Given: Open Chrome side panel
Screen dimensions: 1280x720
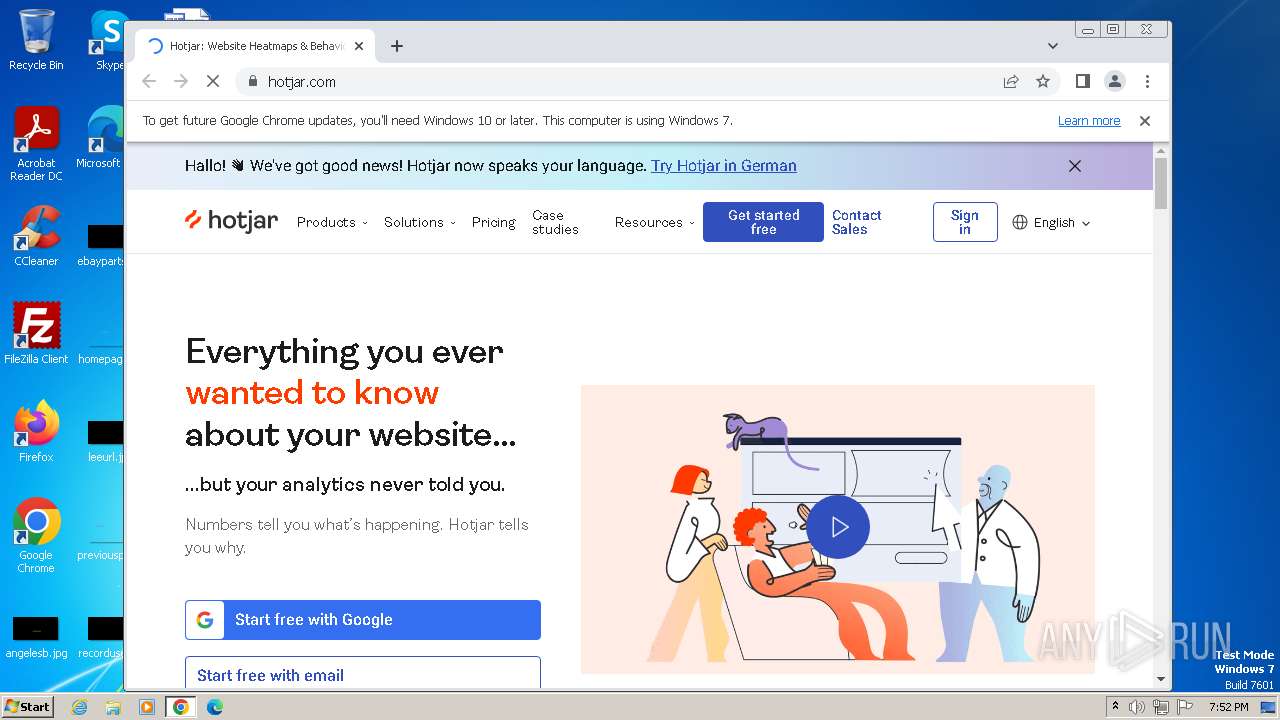Looking at the screenshot, I should tap(1082, 81).
